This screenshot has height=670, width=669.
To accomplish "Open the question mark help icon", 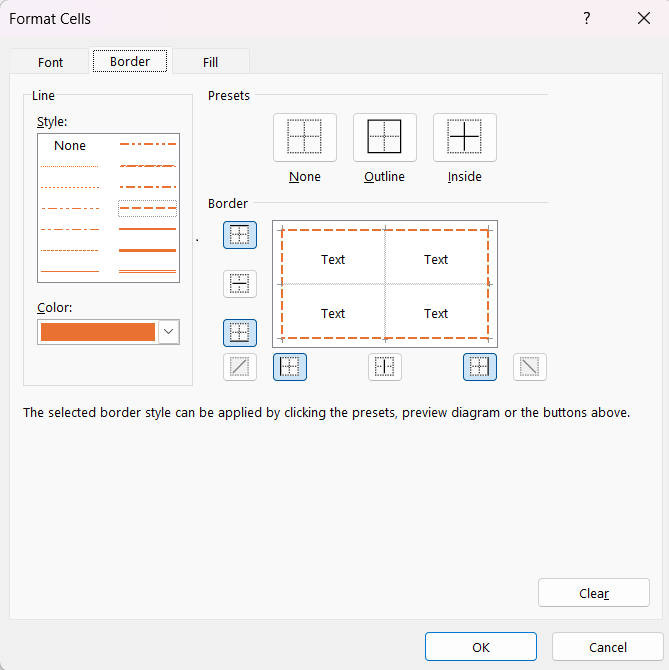I will 587,18.
